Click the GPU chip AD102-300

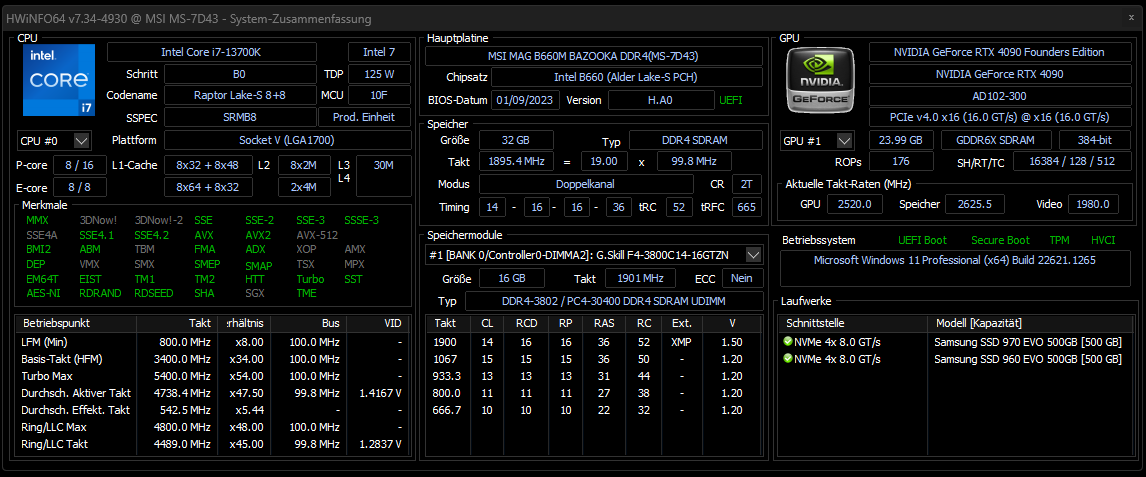[1000, 96]
